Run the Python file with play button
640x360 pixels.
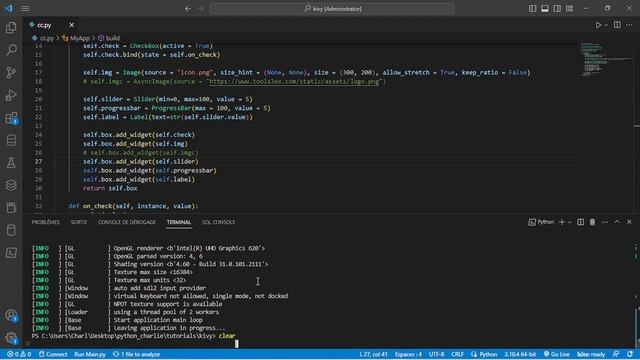(598, 25)
